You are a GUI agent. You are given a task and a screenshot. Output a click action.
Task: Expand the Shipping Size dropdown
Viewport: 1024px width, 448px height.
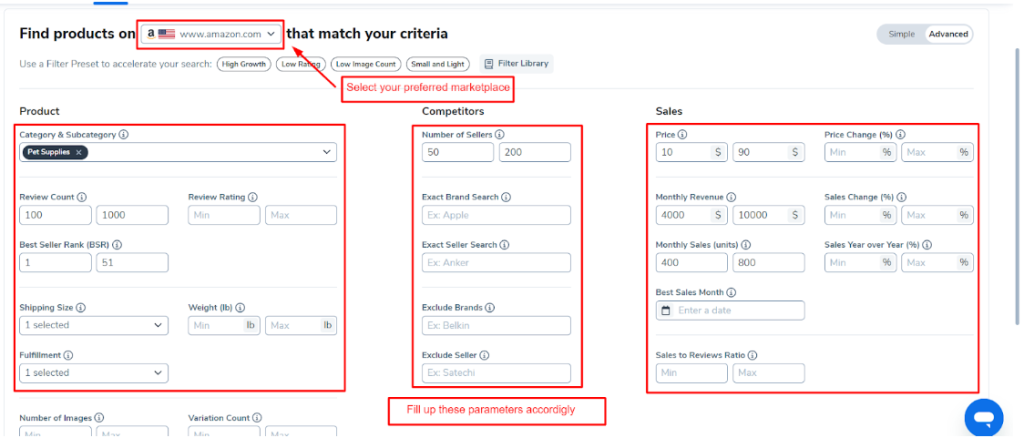click(94, 325)
